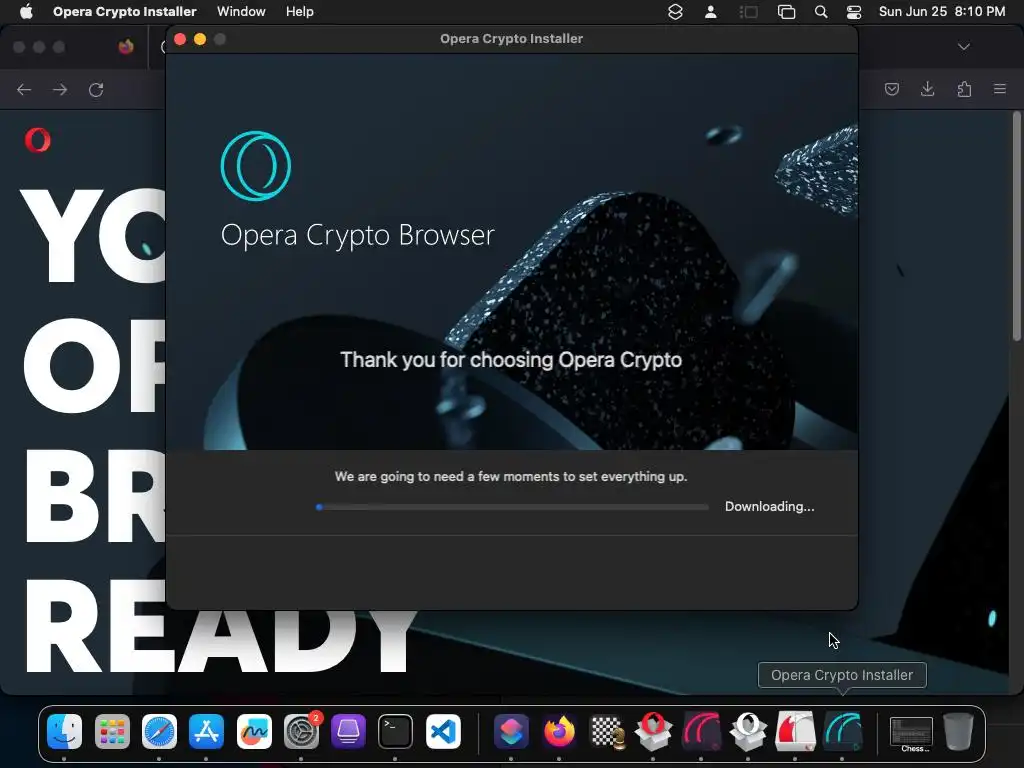This screenshot has height=768, width=1024.
Task: Click the screen mirroring menu bar icon
Action: pos(786,12)
